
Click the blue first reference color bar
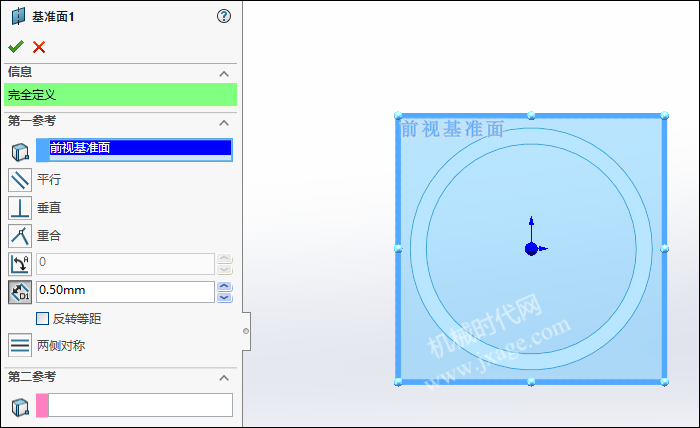(42, 150)
